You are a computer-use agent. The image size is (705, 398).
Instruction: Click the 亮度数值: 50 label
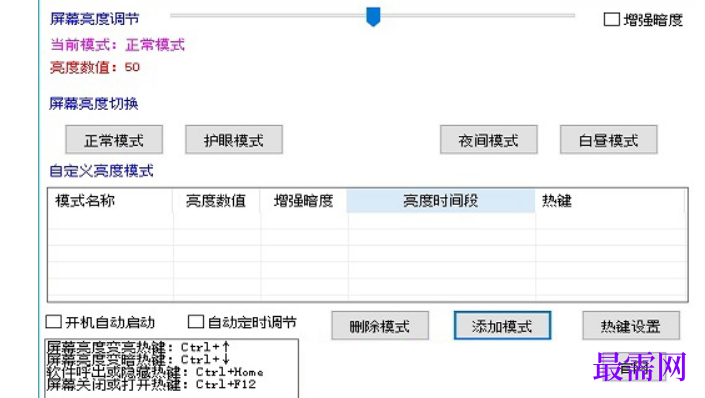pos(95,67)
